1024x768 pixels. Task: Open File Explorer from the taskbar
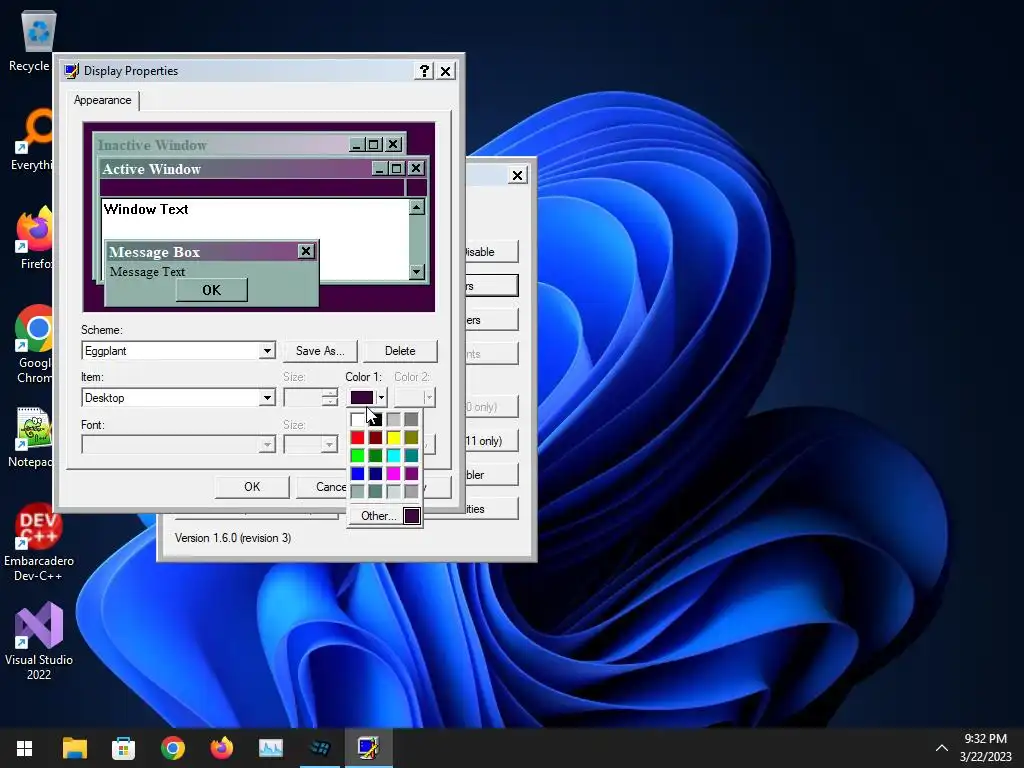pyautogui.click(x=74, y=748)
